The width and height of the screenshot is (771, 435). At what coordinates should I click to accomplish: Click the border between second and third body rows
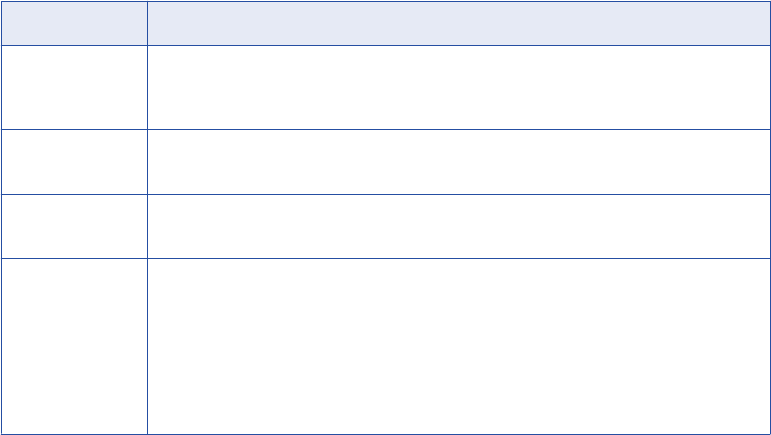click(x=385, y=194)
